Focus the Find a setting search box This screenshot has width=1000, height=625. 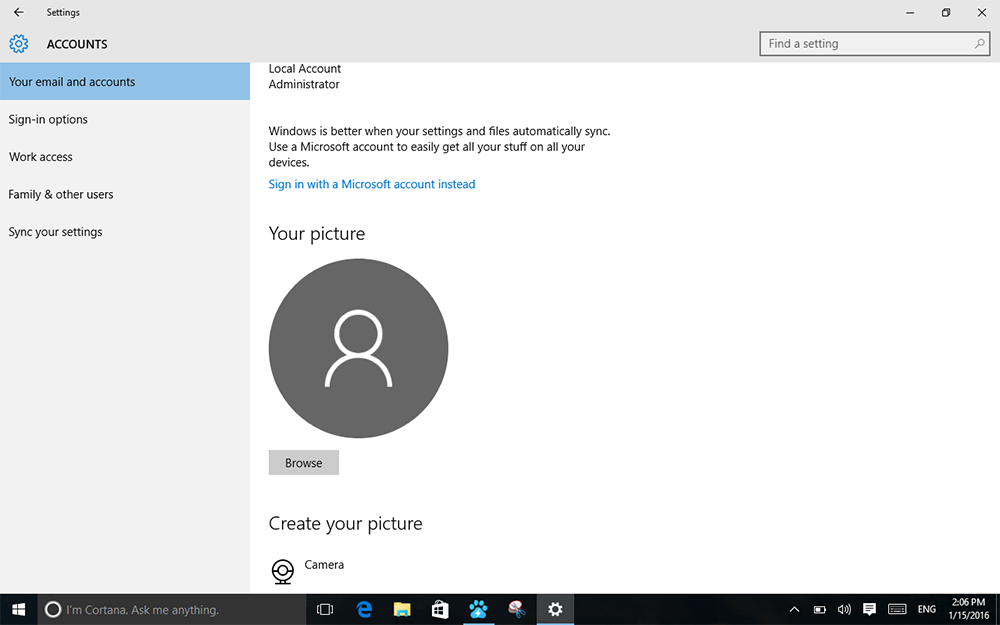click(x=874, y=43)
